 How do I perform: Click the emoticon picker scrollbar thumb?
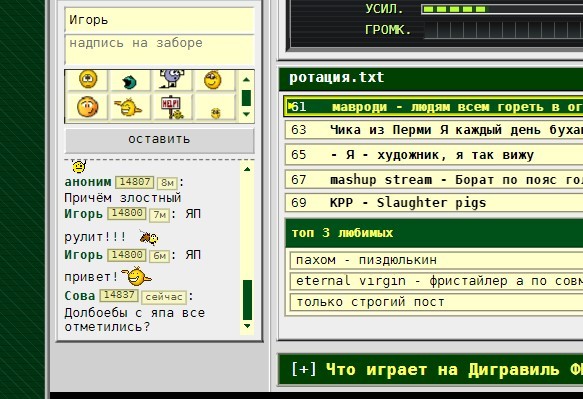[246, 98]
